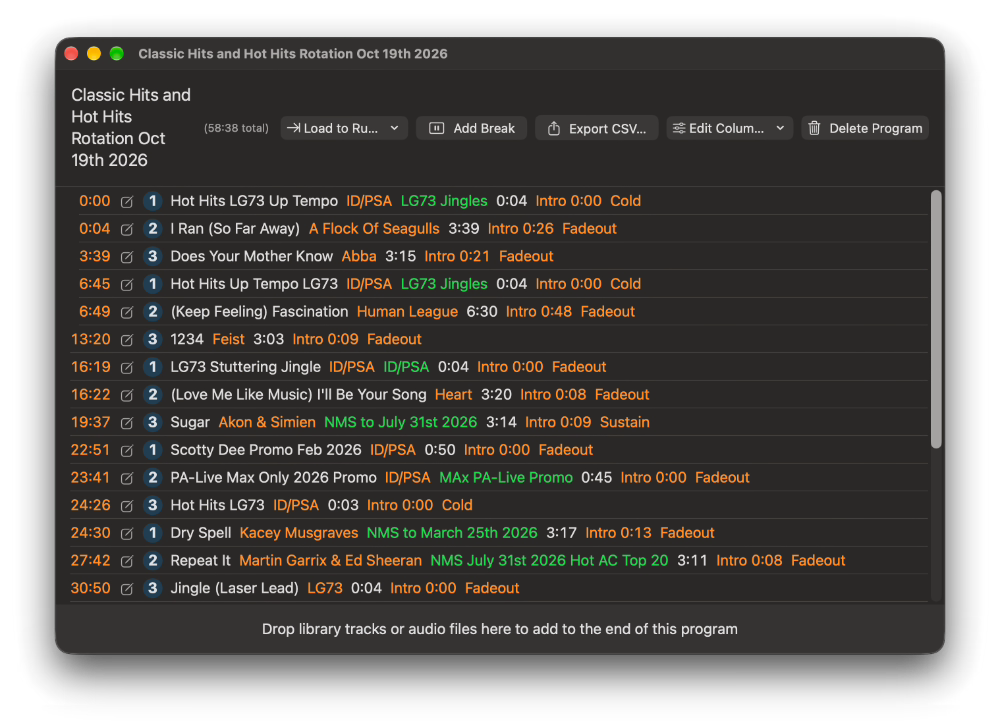Select Martin Garrix & Ed Sheeran text
Image resolution: width=1000 pixels, height=727 pixels.
330,561
